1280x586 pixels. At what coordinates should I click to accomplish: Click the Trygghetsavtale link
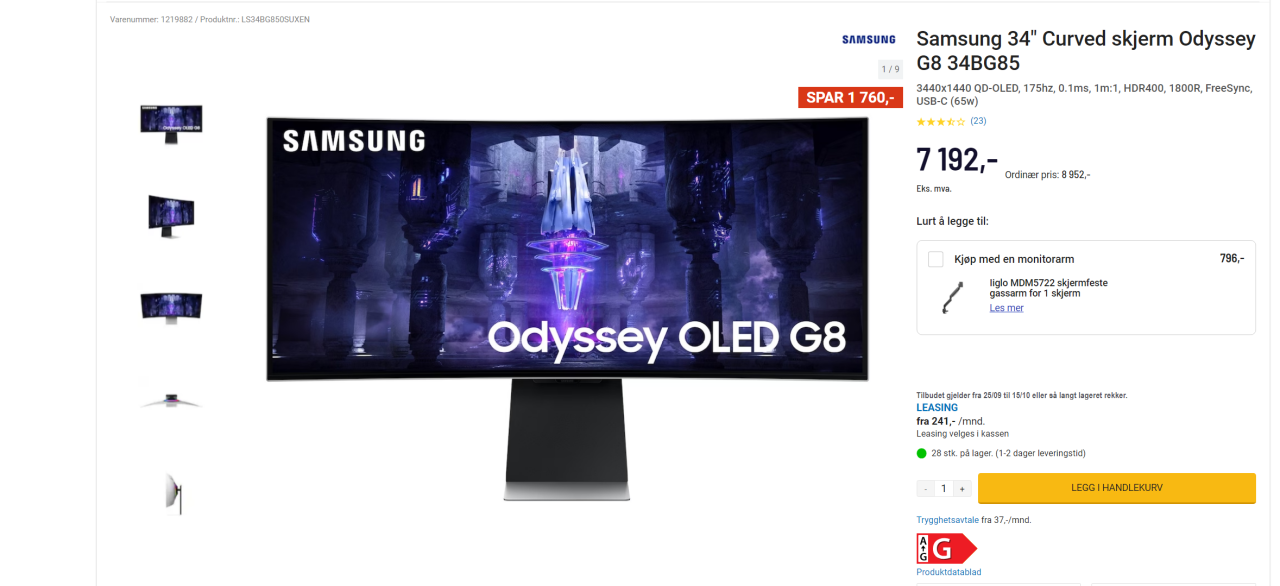pos(947,520)
